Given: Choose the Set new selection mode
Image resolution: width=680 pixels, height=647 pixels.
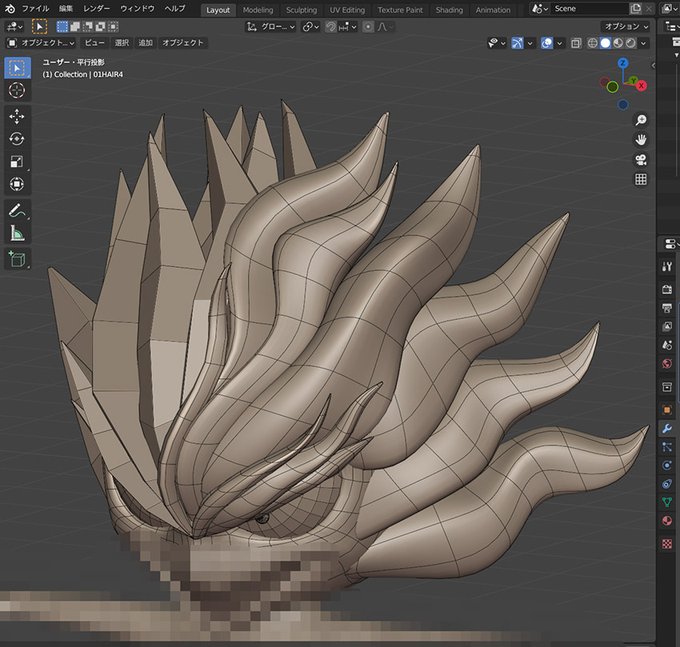Looking at the screenshot, I should [x=62, y=27].
